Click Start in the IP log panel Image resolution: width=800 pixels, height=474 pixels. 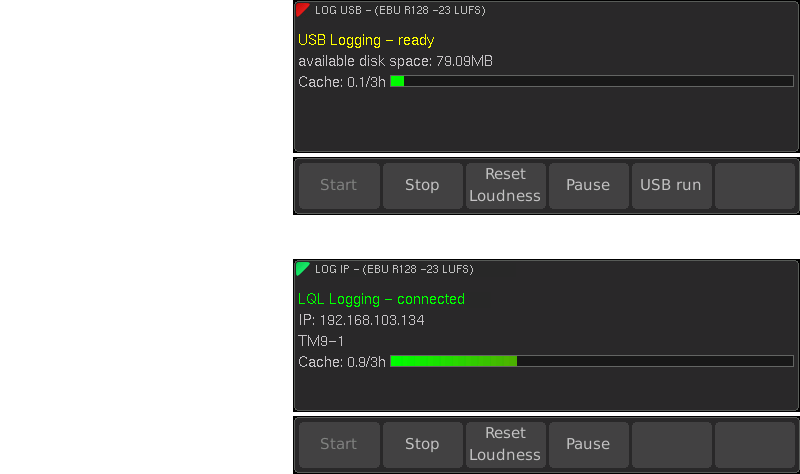[339, 445]
